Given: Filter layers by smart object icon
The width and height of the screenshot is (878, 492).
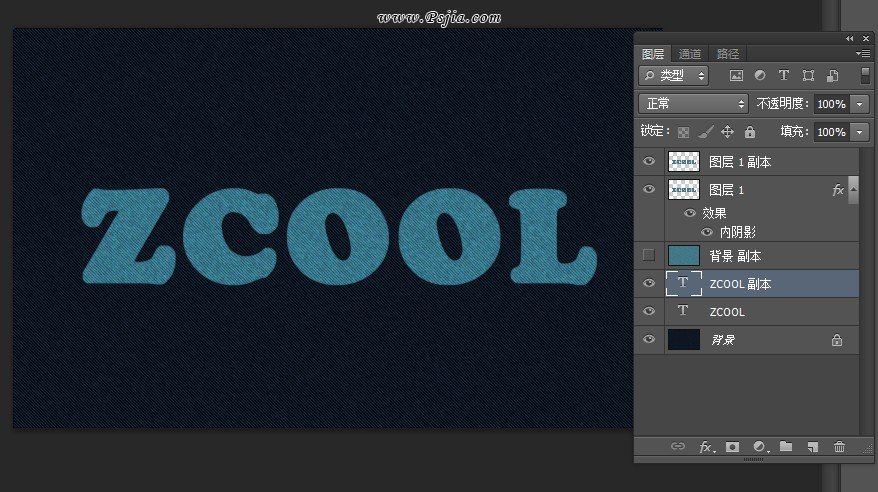Looking at the screenshot, I should (833, 76).
